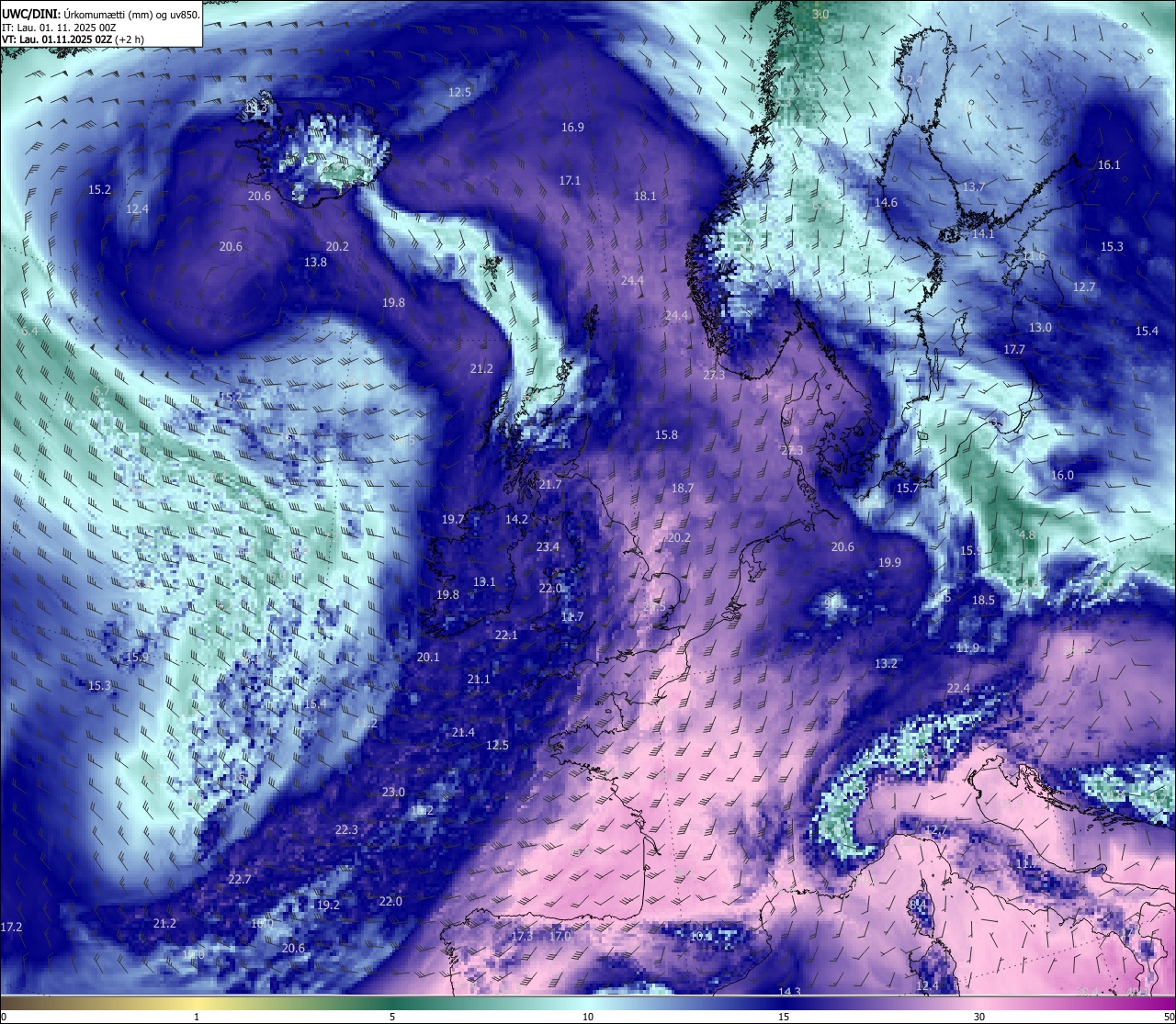Image resolution: width=1176 pixels, height=1024 pixels.
Task: Click the 1 tick on the colorbar
Action: tap(197, 1017)
